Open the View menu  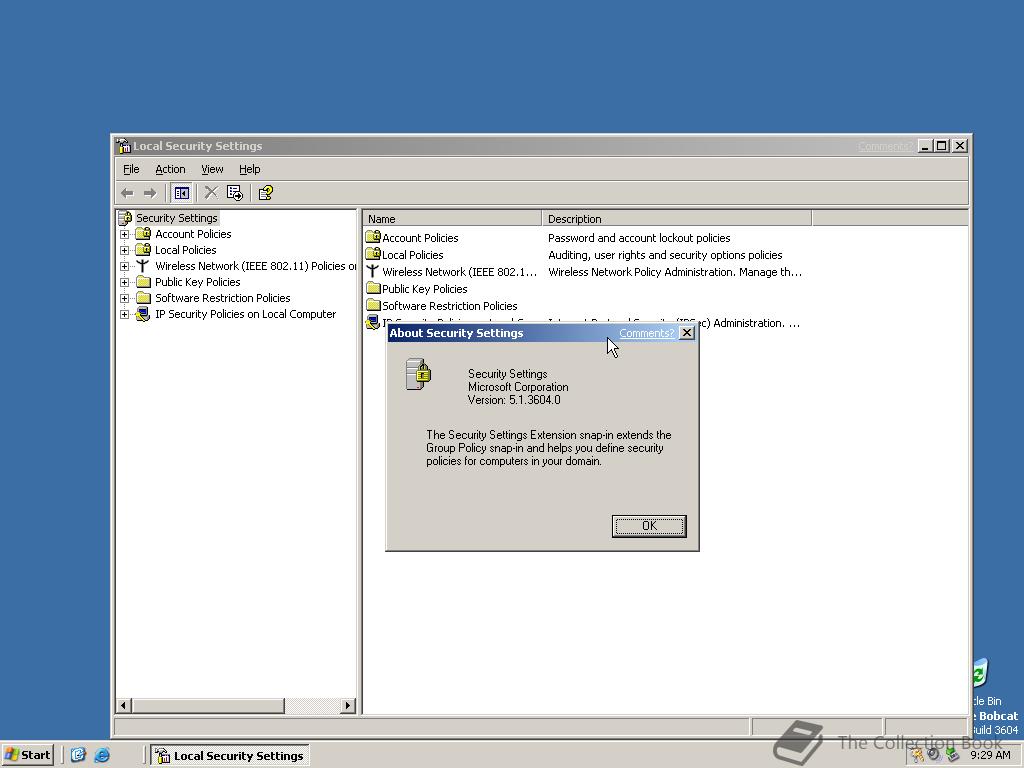(212, 169)
